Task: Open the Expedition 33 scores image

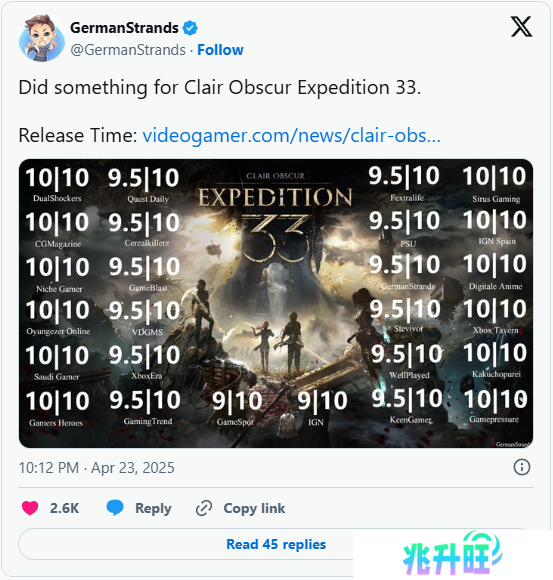Action: point(276,303)
